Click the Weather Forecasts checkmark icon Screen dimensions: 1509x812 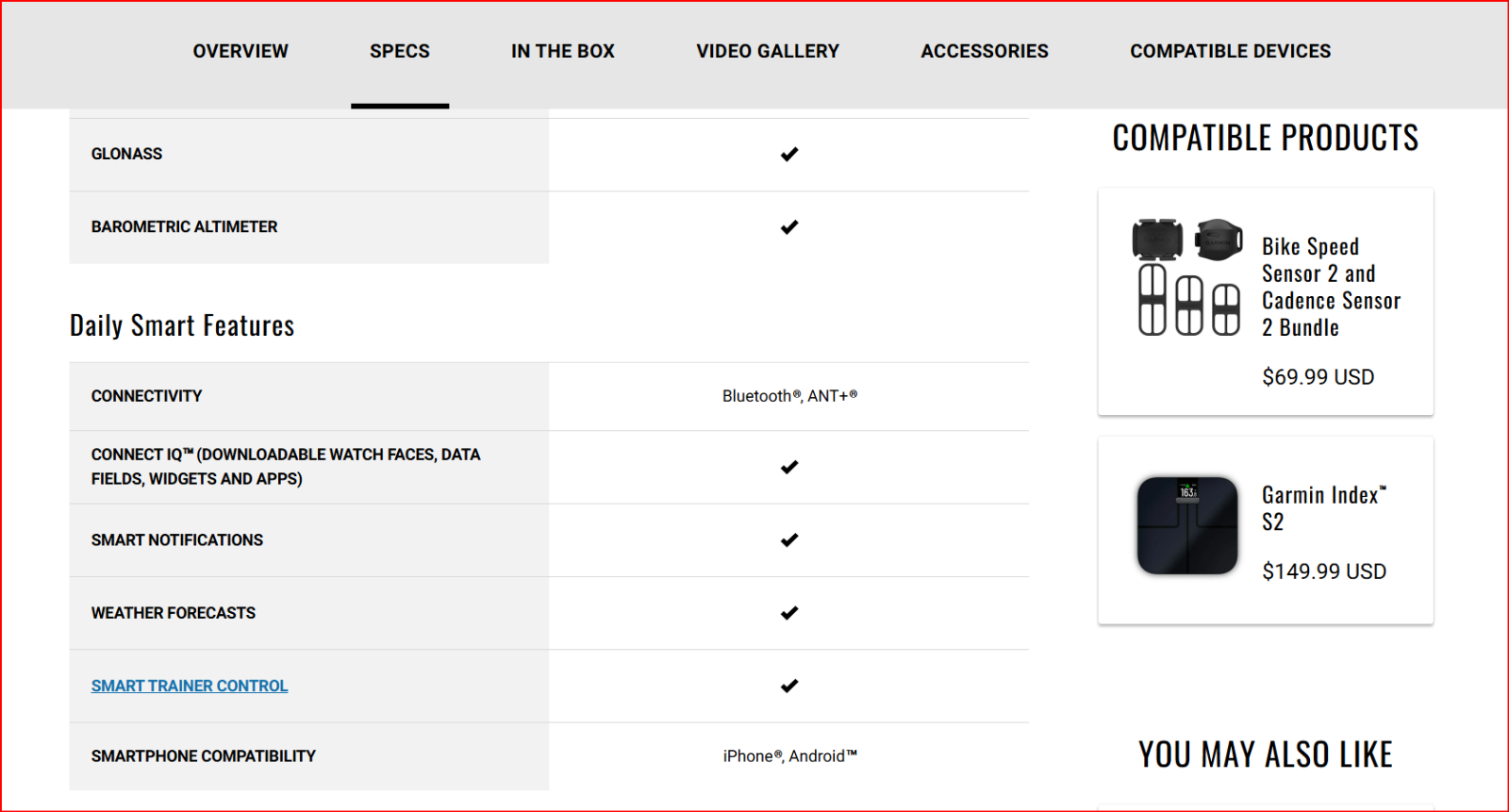tap(789, 613)
